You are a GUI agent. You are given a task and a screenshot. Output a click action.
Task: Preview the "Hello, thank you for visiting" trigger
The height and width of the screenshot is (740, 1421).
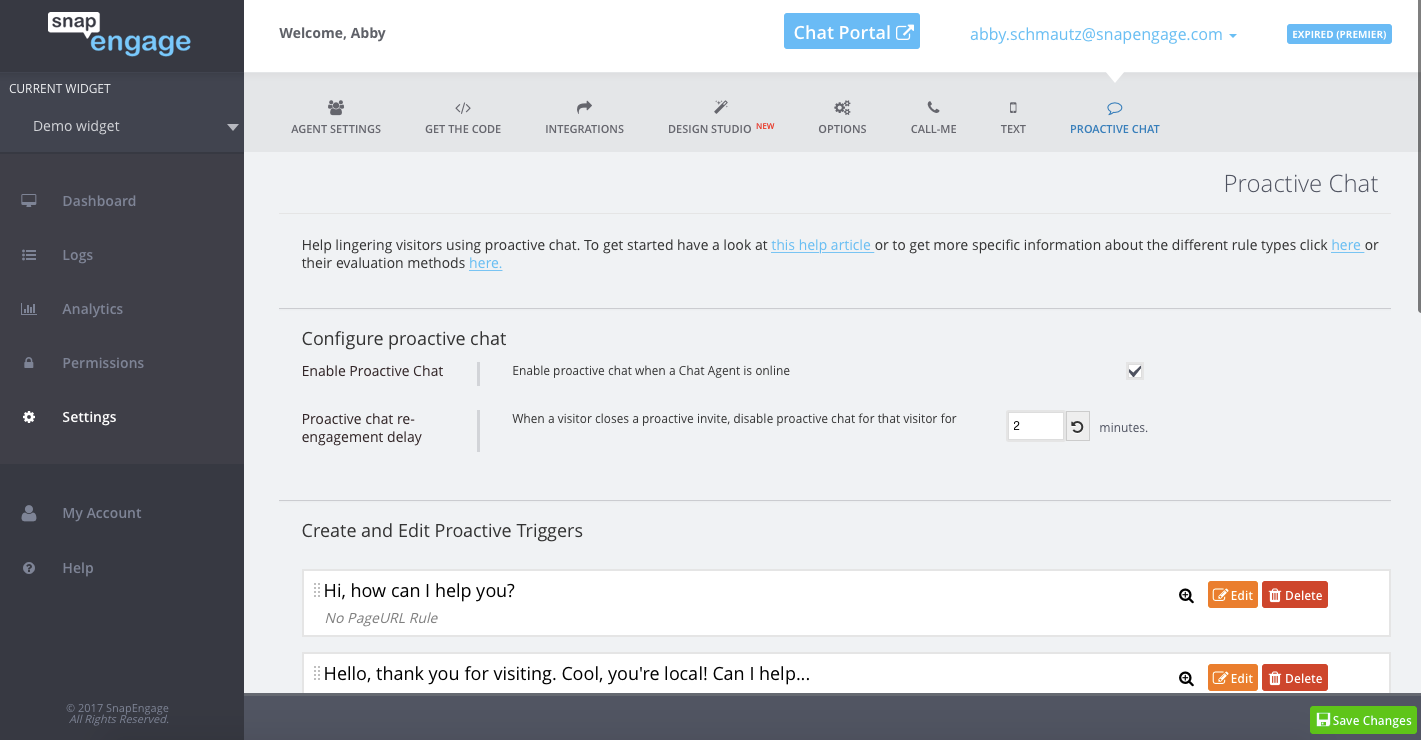[1186, 679]
